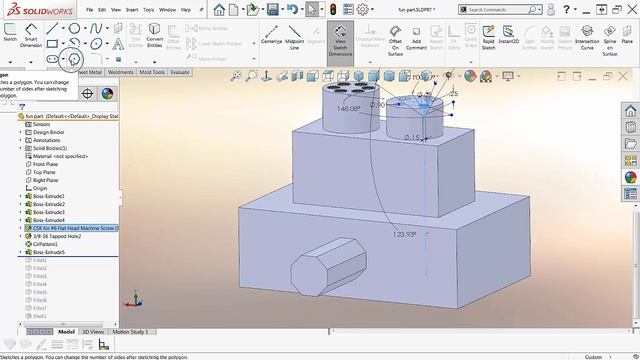Screen dimensions: 640x360
Task: Click the Undo toolbar icon
Action: 292,9
